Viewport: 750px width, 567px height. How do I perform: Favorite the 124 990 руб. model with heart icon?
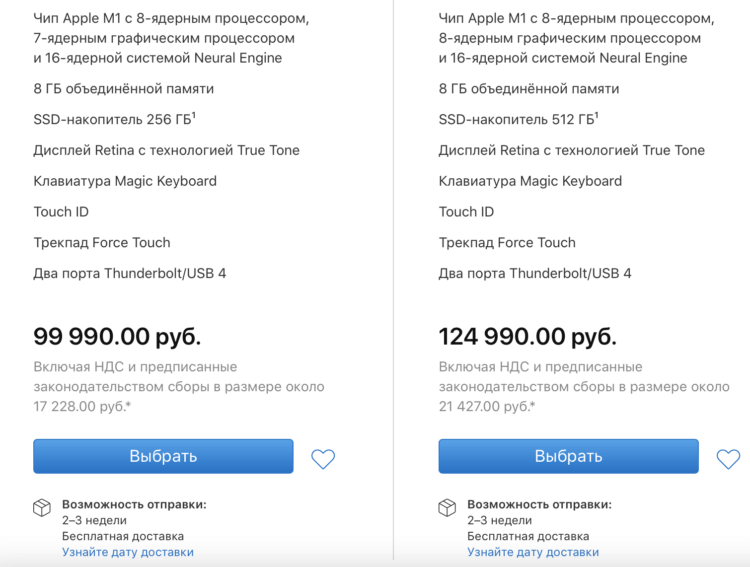click(x=728, y=459)
